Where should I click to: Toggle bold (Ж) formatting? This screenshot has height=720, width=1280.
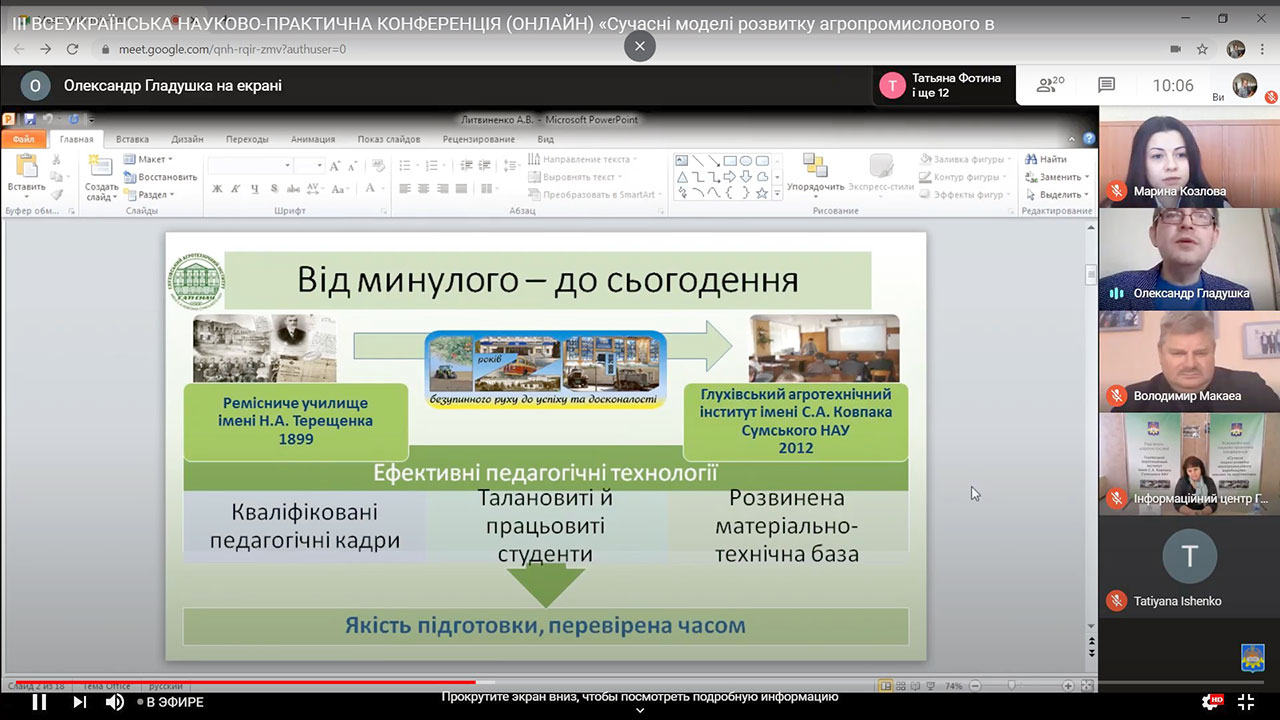[217, 189]
